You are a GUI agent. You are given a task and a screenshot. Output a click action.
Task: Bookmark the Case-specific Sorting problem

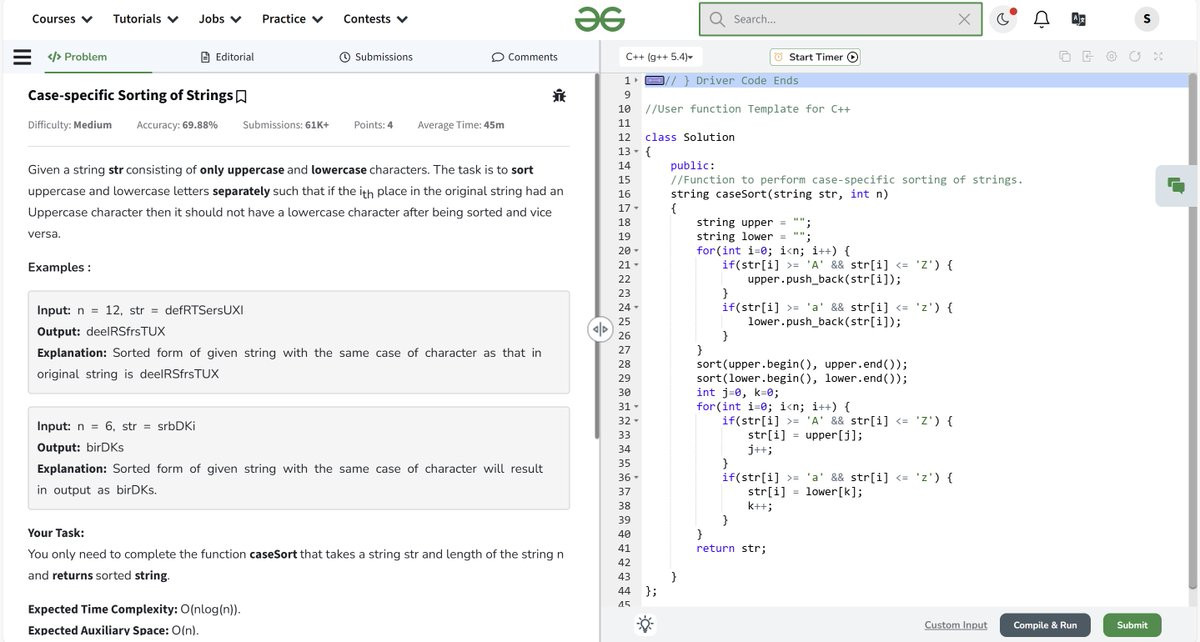click(x=240, y=97)
